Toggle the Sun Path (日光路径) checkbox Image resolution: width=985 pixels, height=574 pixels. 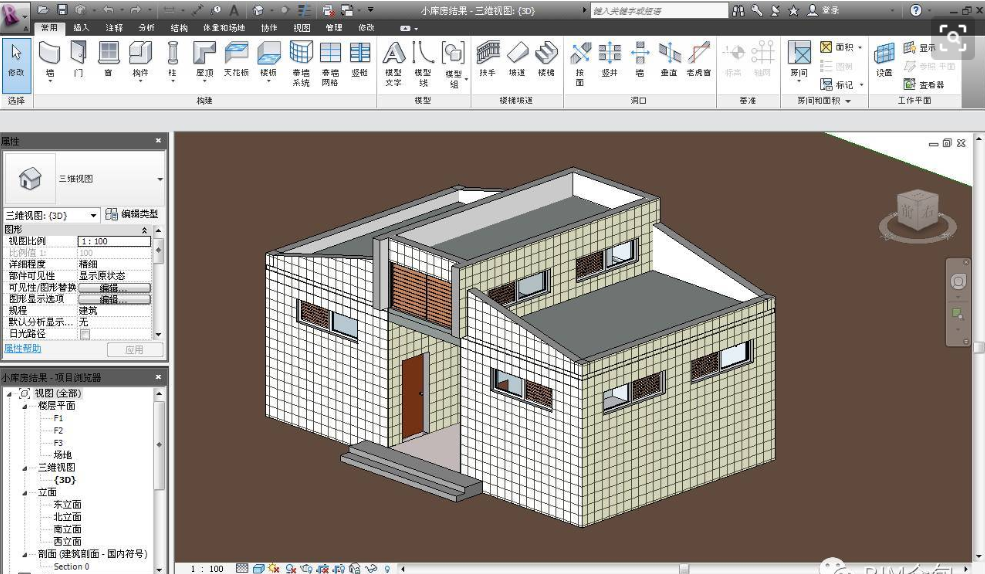[85, 334]
